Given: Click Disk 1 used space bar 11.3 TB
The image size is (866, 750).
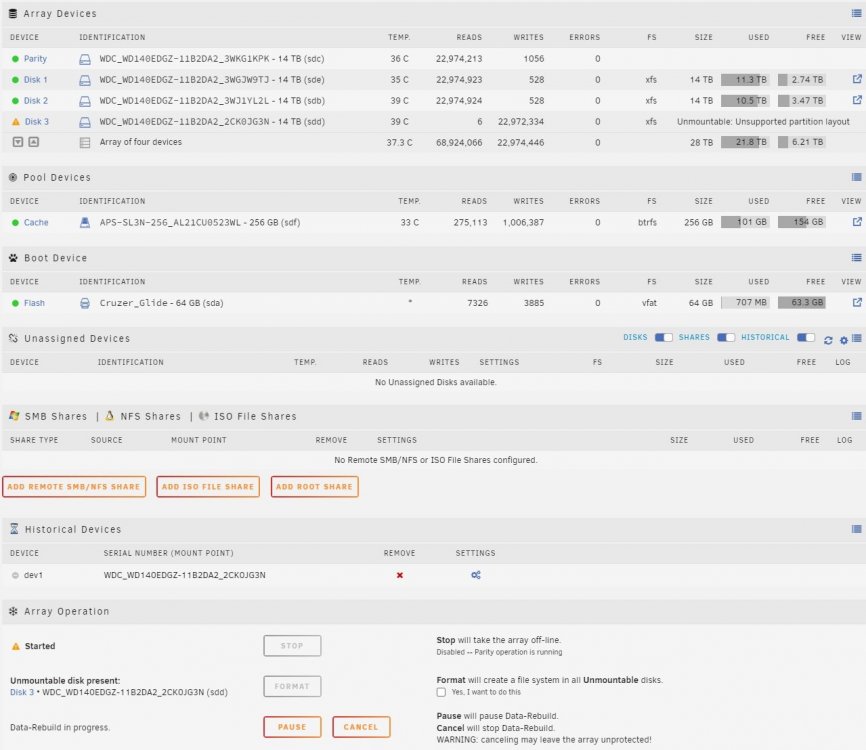Looking at the screenshot, I should 744,80.
